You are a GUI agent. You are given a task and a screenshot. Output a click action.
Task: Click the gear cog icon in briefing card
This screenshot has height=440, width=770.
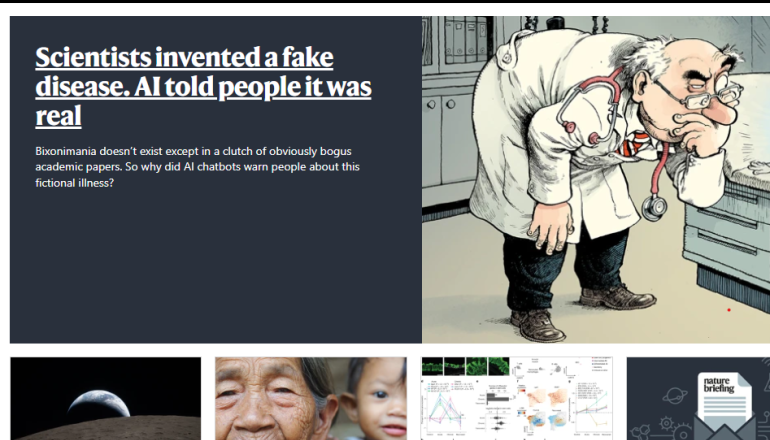666,424
